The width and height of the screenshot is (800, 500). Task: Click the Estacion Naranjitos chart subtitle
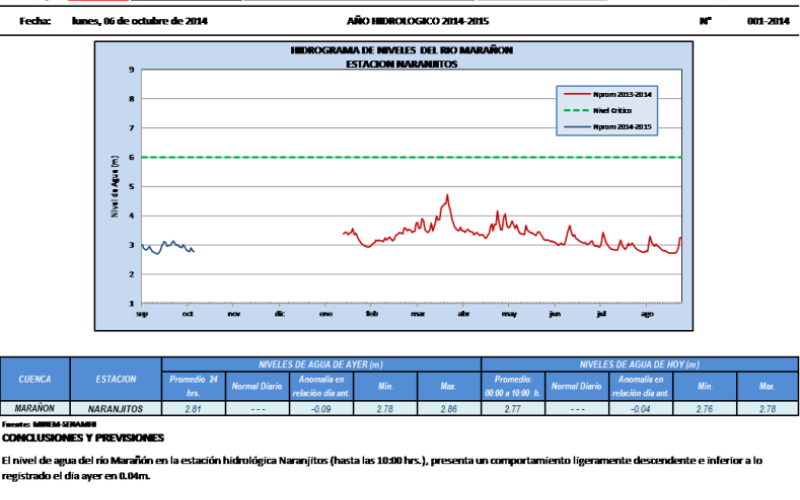tap(401, 63)
